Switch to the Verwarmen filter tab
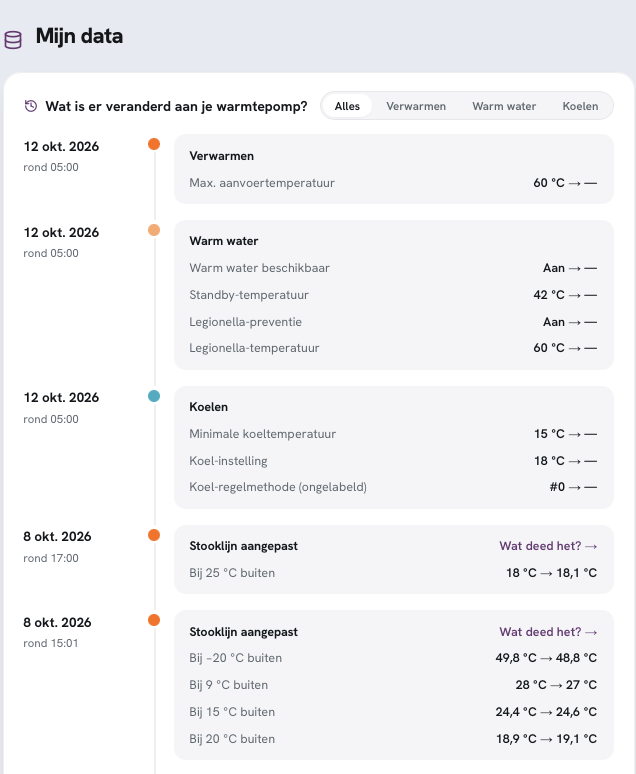 [416, 106]
